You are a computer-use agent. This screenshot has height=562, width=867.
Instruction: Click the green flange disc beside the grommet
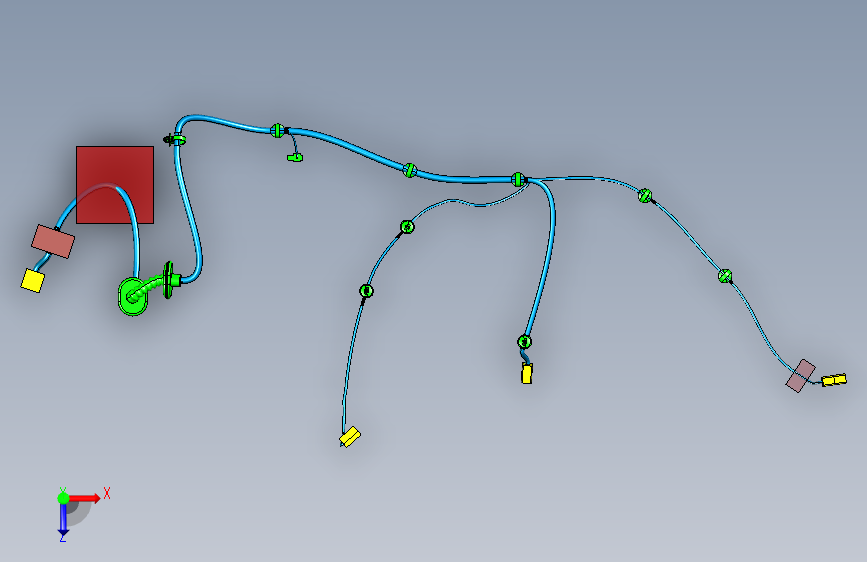tap(168, 280)
